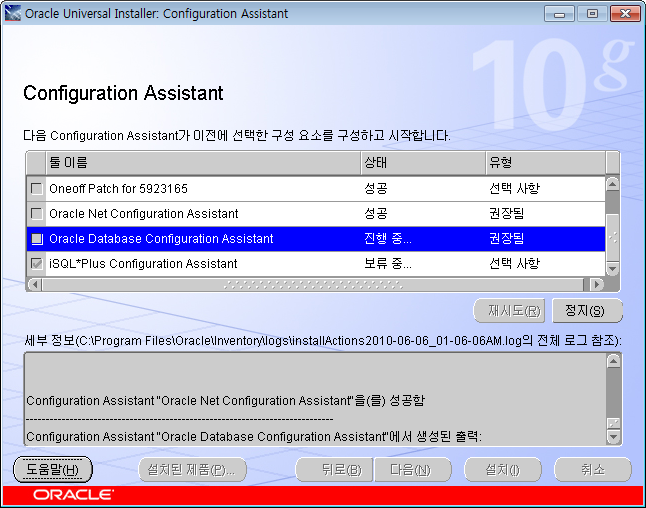Click the 상태 column header
The image size is (646, 508).
[423, 163]
